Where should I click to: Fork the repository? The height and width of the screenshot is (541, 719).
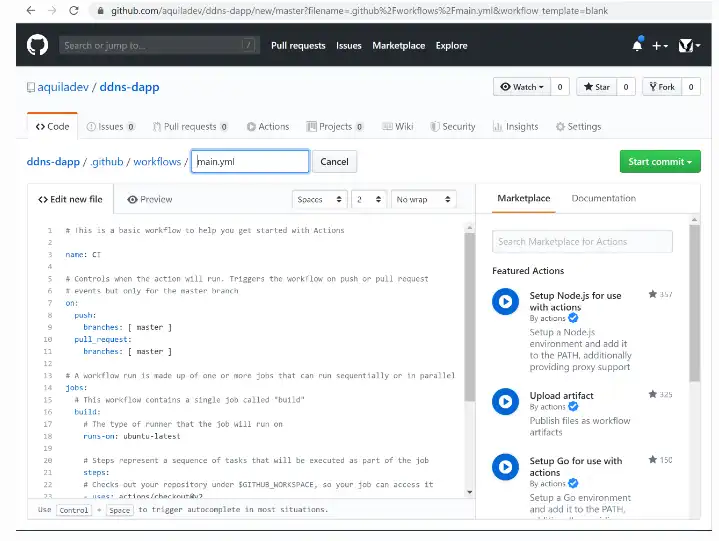click(662, 87)
